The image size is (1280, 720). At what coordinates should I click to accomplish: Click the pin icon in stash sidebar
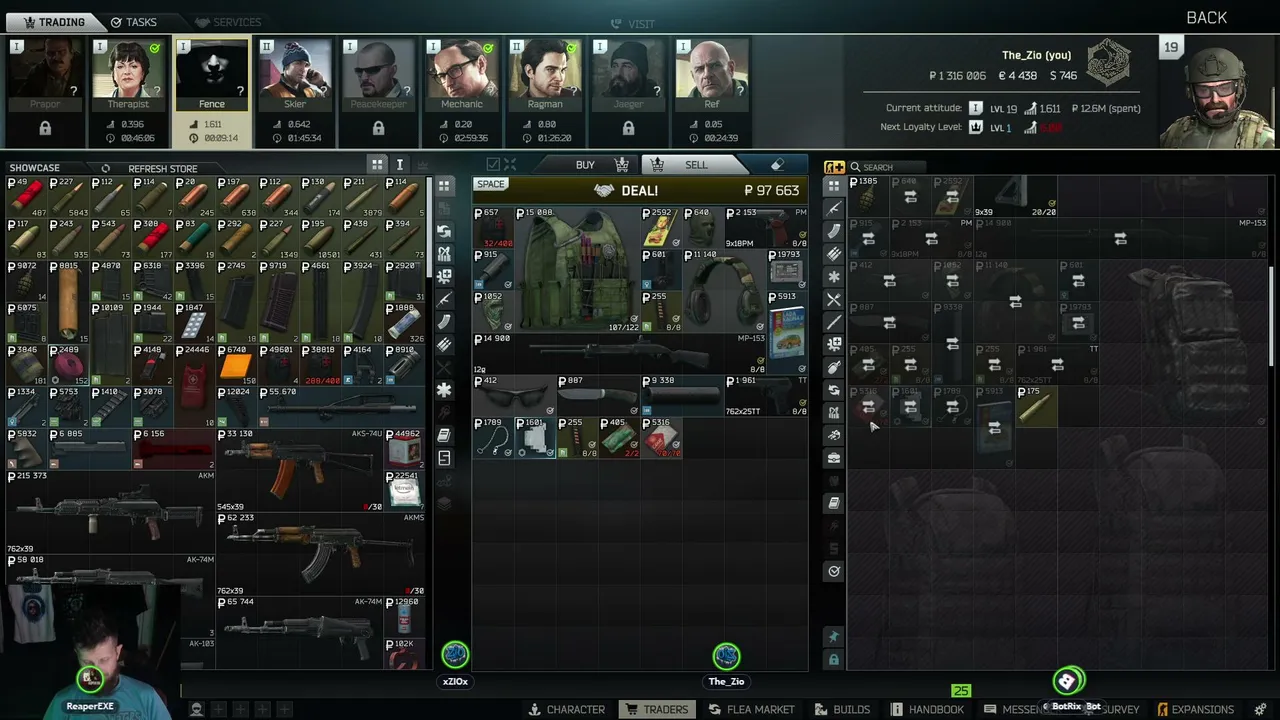pyautogui.click(x=834, y=637)
